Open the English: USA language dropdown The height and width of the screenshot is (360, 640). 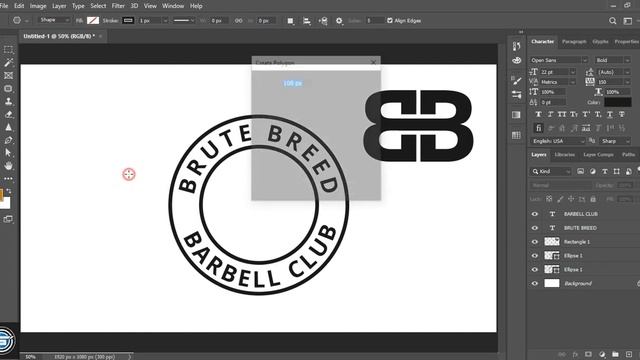(x=558, y=141)
